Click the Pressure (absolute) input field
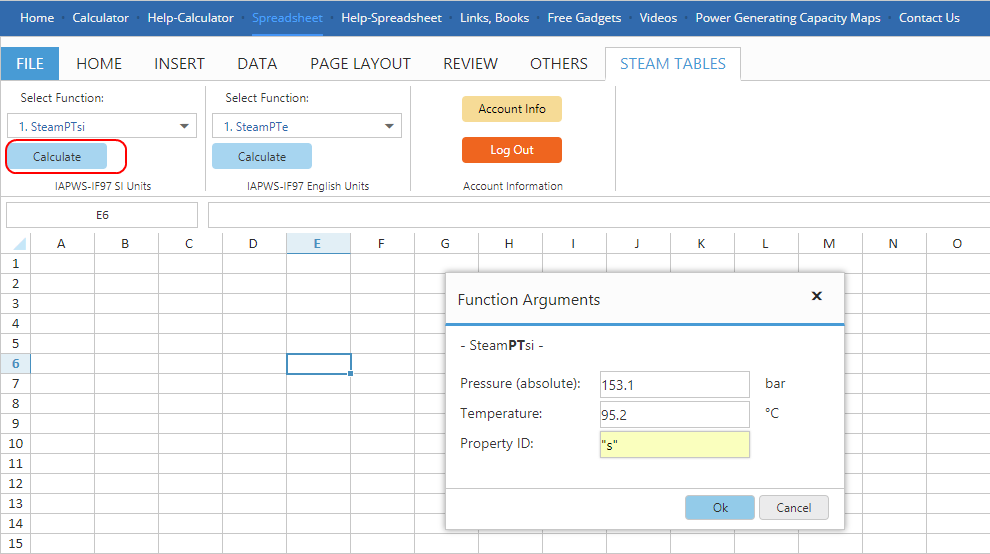The image size is (990, 554). (674, 385)
